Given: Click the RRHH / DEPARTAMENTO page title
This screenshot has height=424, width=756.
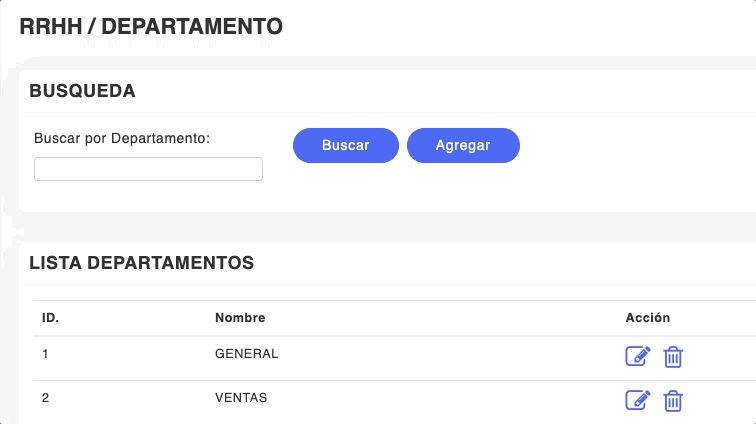Looking at the screenshot, I should point(151,27).
